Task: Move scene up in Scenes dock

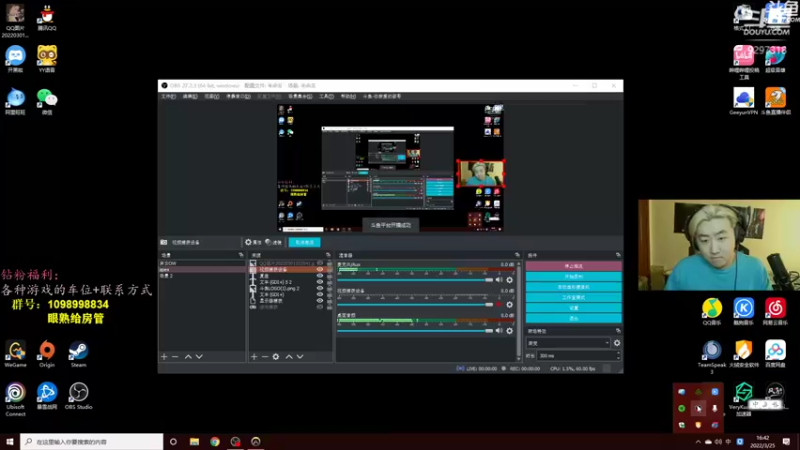Action: tap(188, 357)
